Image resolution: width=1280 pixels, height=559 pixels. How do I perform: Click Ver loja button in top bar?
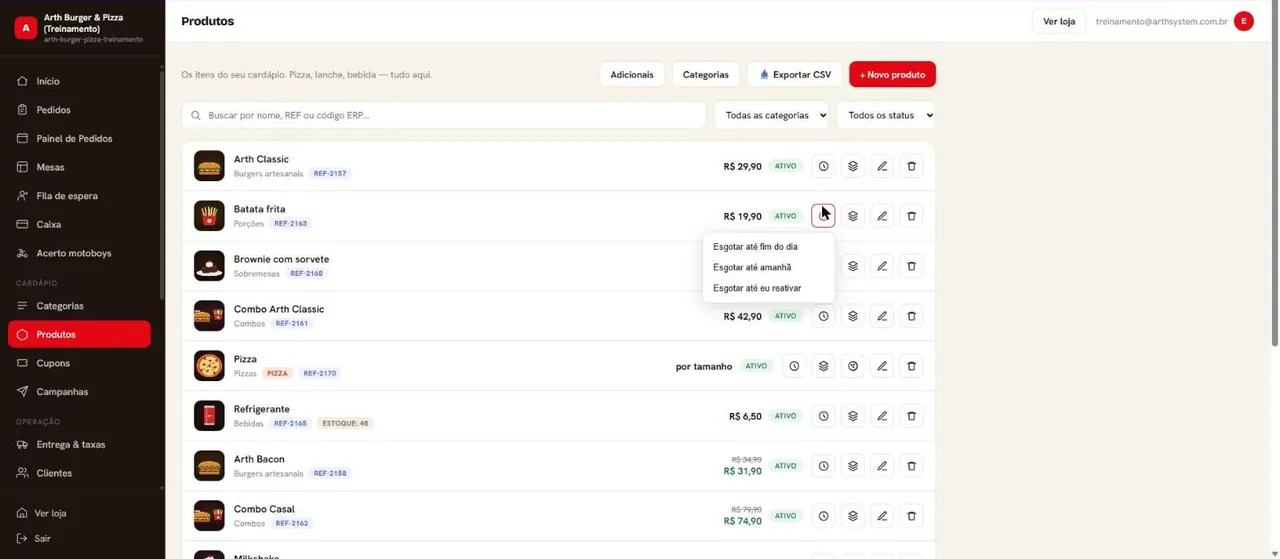click(x=1059, y=21)
